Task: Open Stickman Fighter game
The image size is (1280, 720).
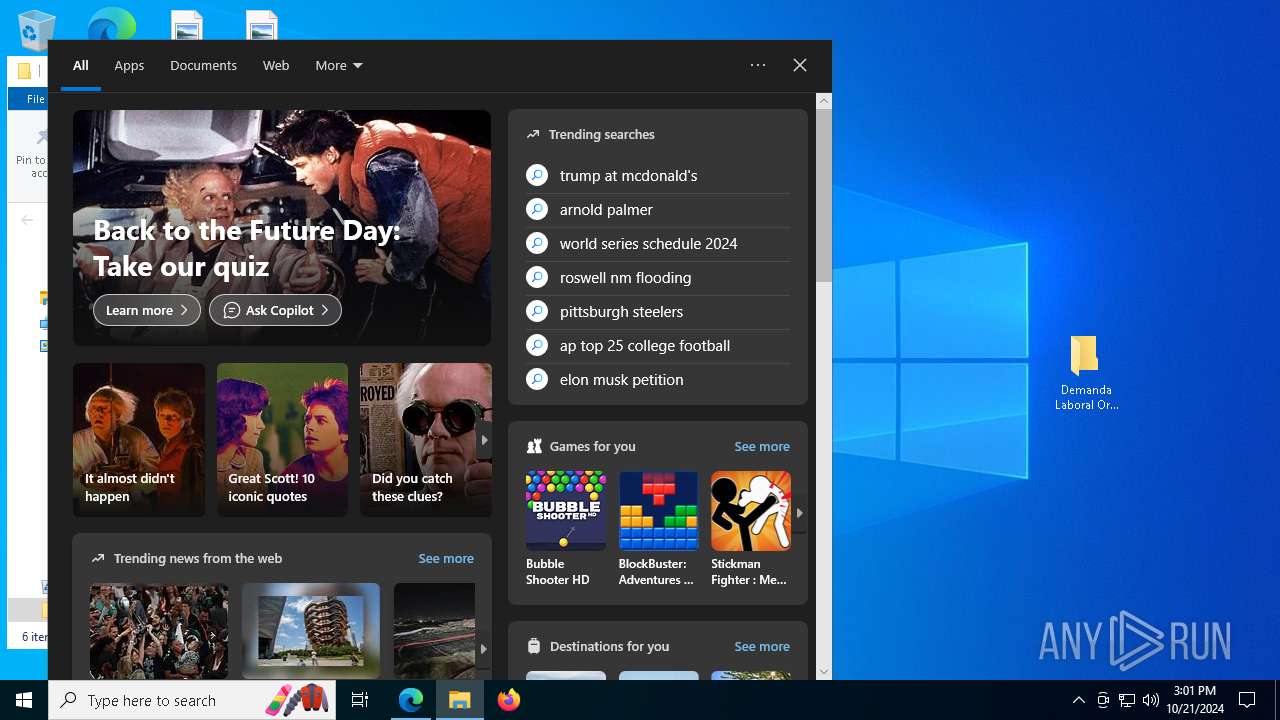Action: 751,529
